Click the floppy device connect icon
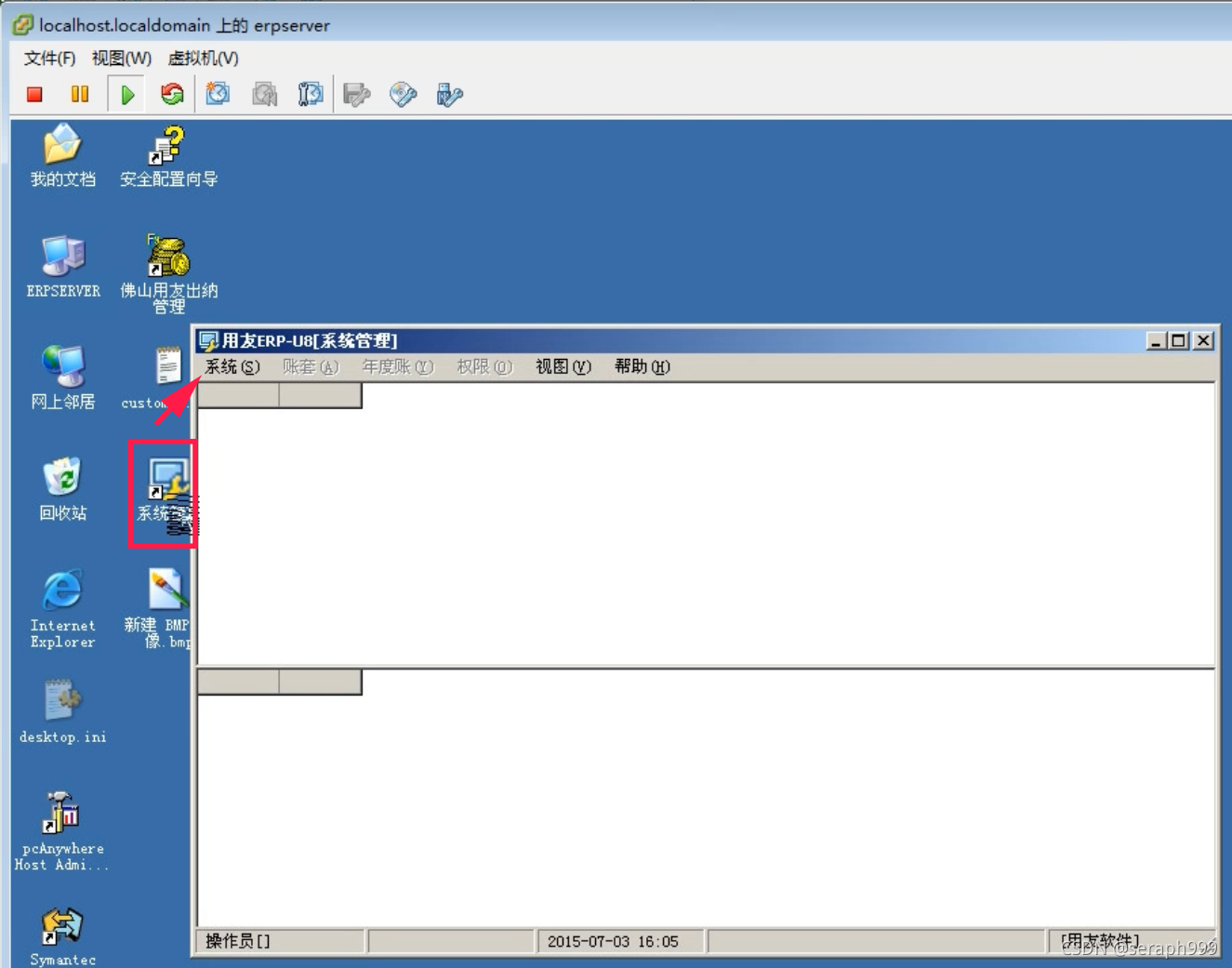The height and width of the screenshot is (968, 1232). pyautogui.click(x=357, y=94)
